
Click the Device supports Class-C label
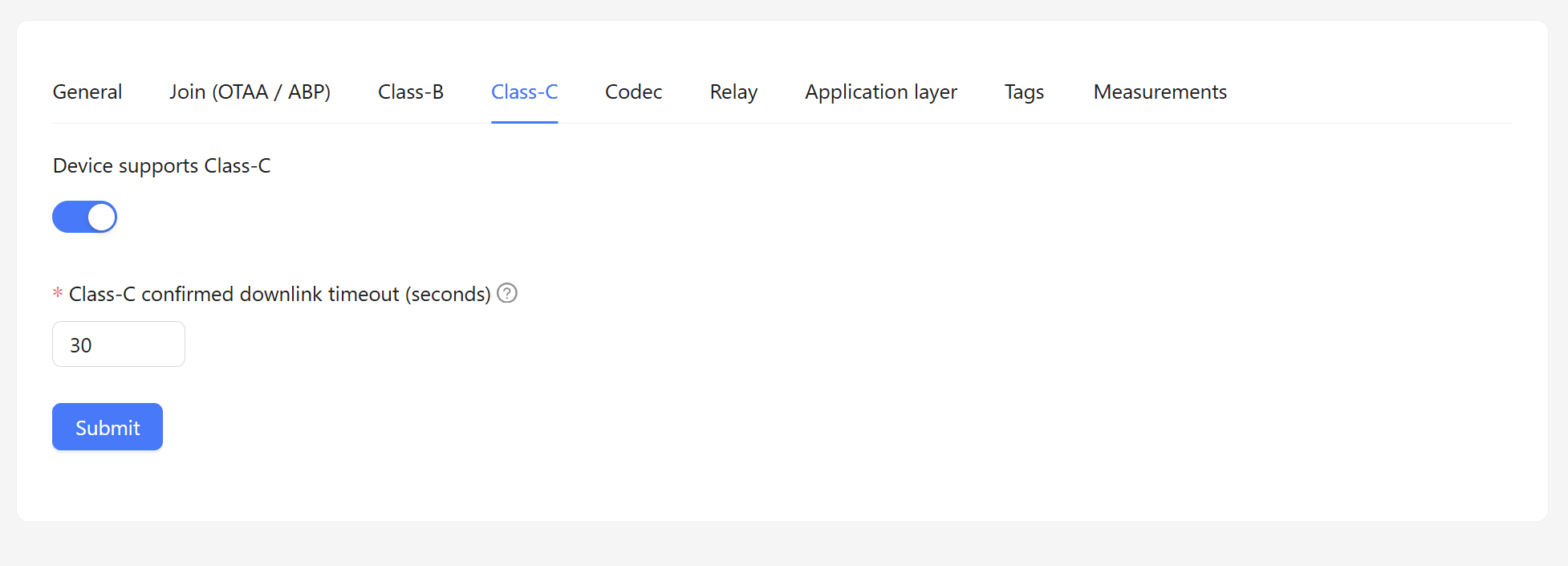click(162, 166)
